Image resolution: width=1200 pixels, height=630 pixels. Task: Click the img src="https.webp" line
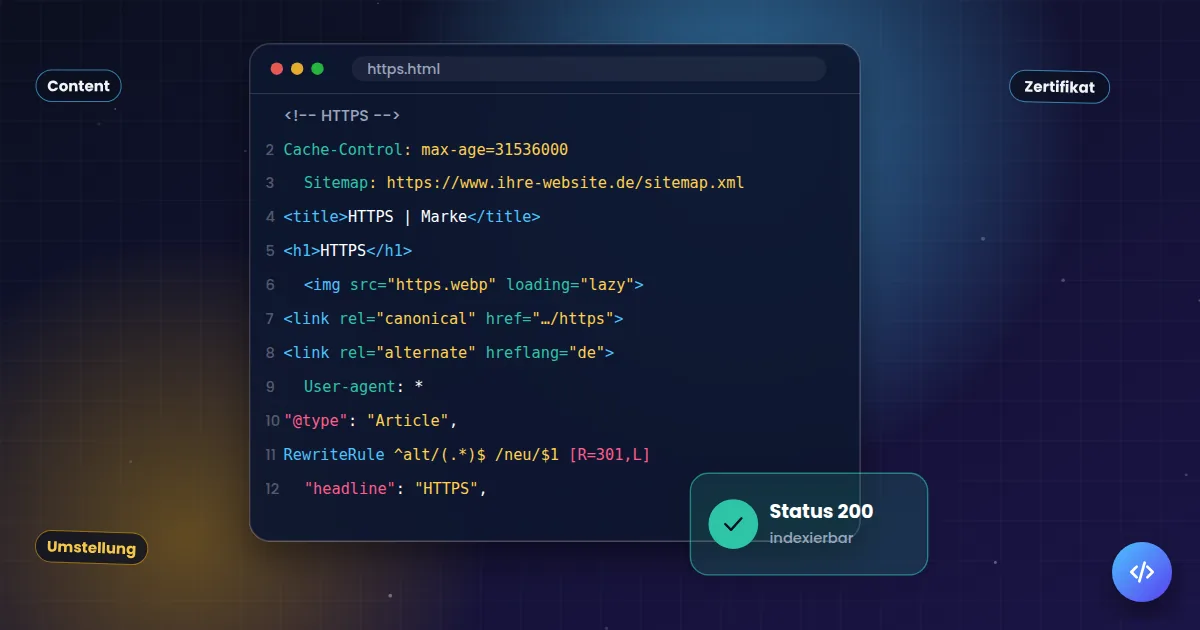click(x=474, y=285)
